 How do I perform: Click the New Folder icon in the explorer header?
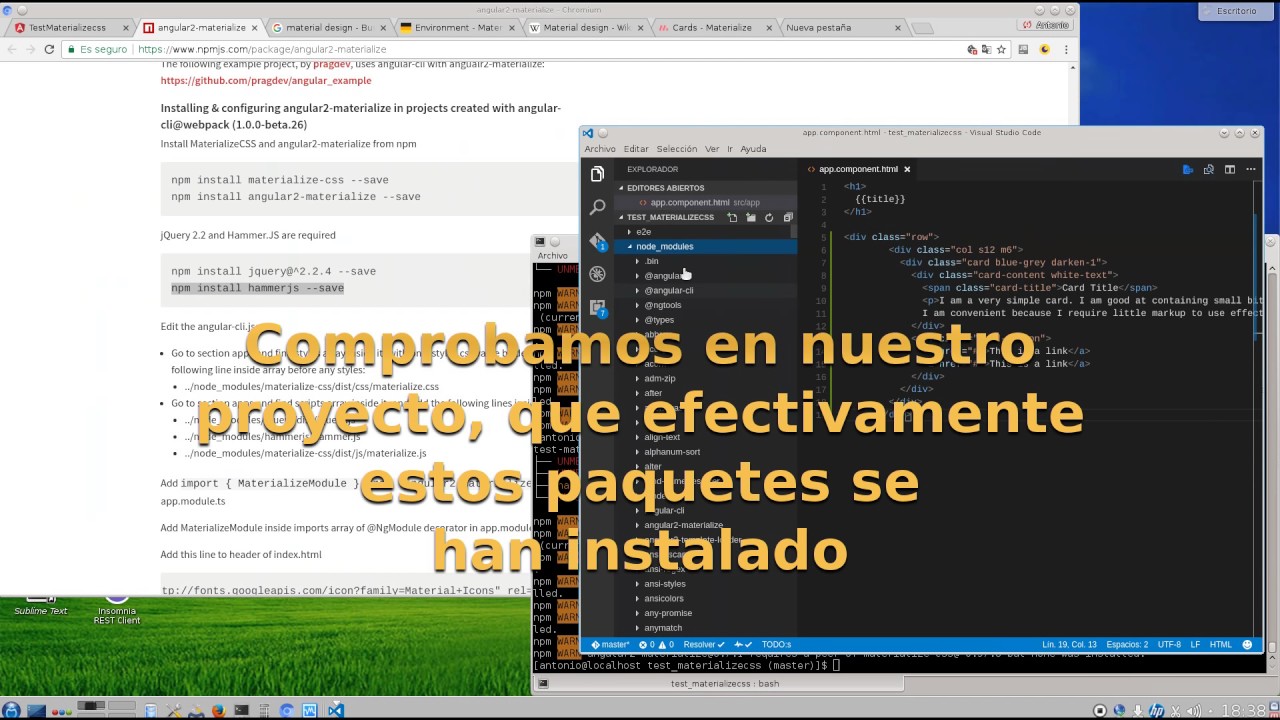[x=750, y=217]
